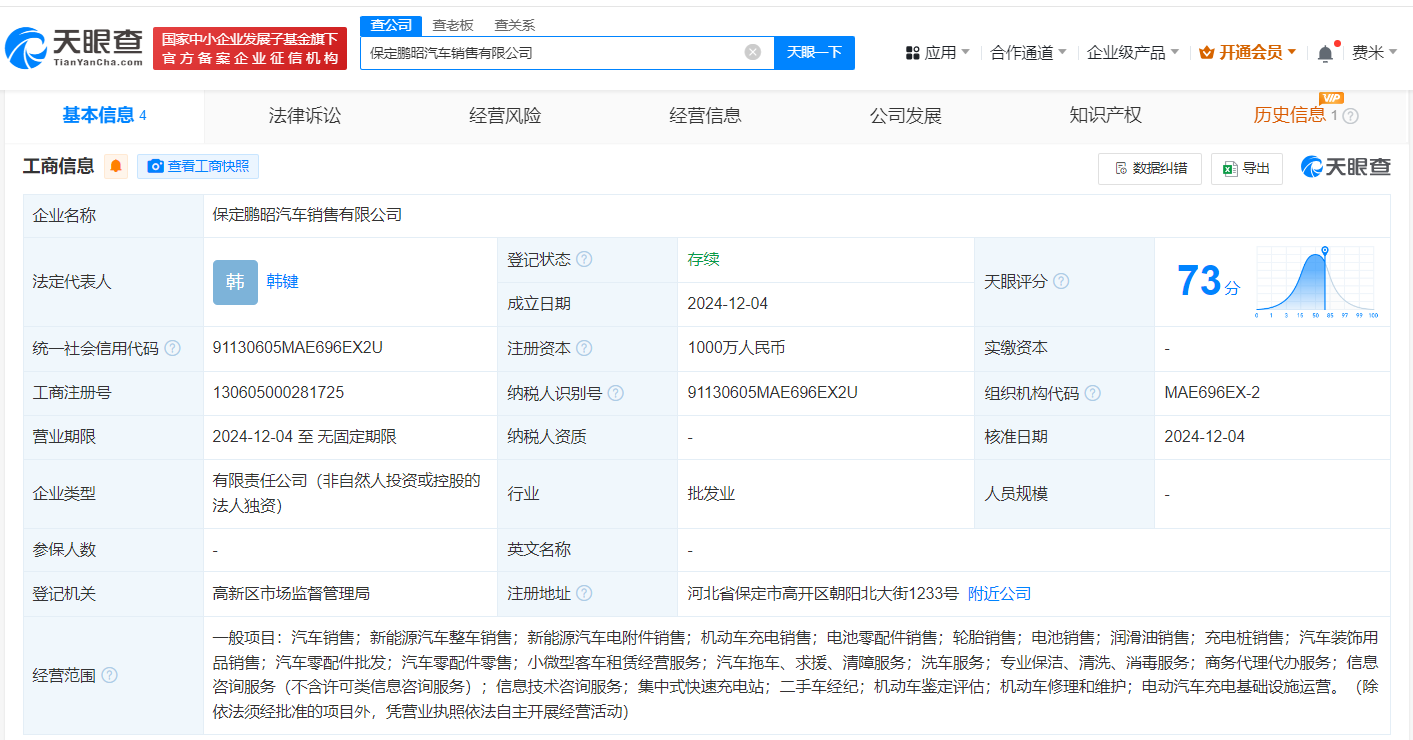
Task: Select the 查公司 search tab
Action: 391,25
